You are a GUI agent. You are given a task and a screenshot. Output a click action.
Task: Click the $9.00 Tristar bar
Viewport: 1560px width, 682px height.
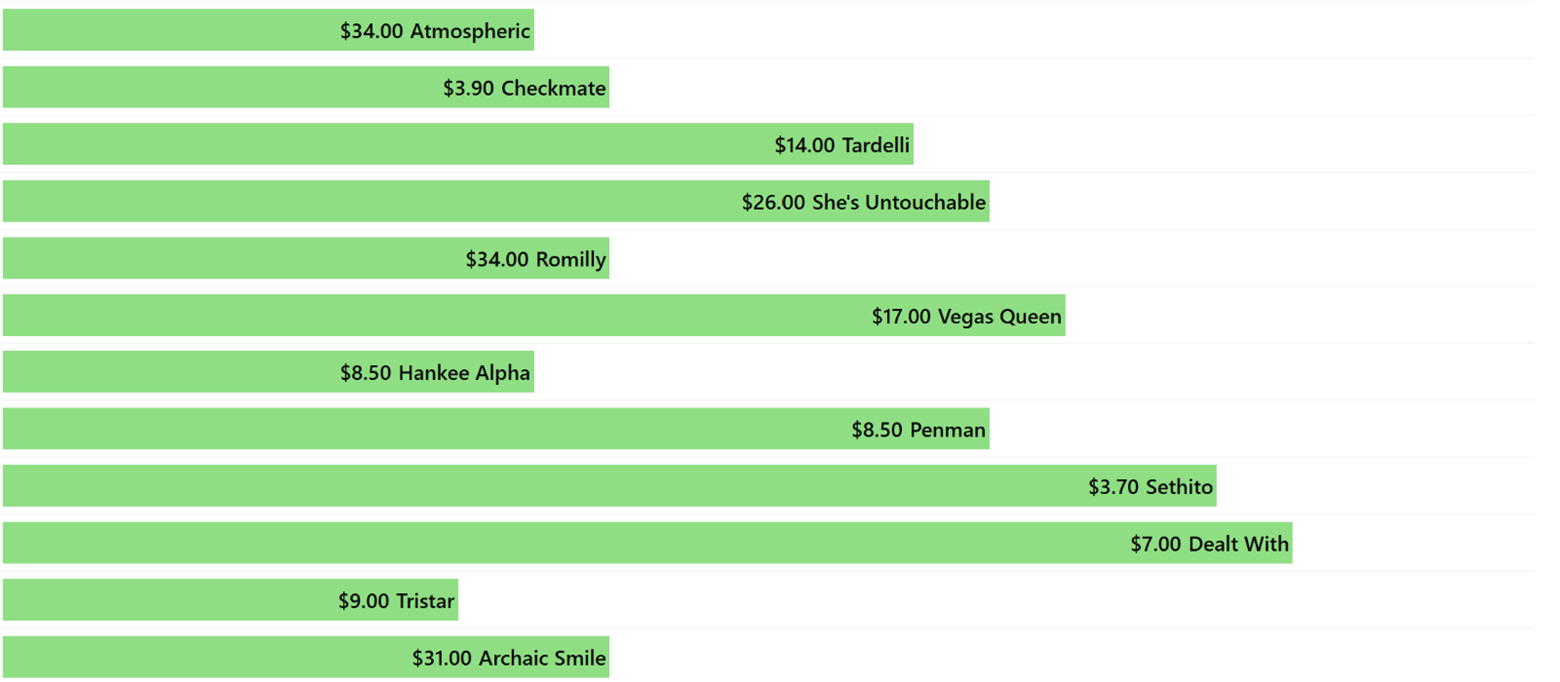[230, 600]
